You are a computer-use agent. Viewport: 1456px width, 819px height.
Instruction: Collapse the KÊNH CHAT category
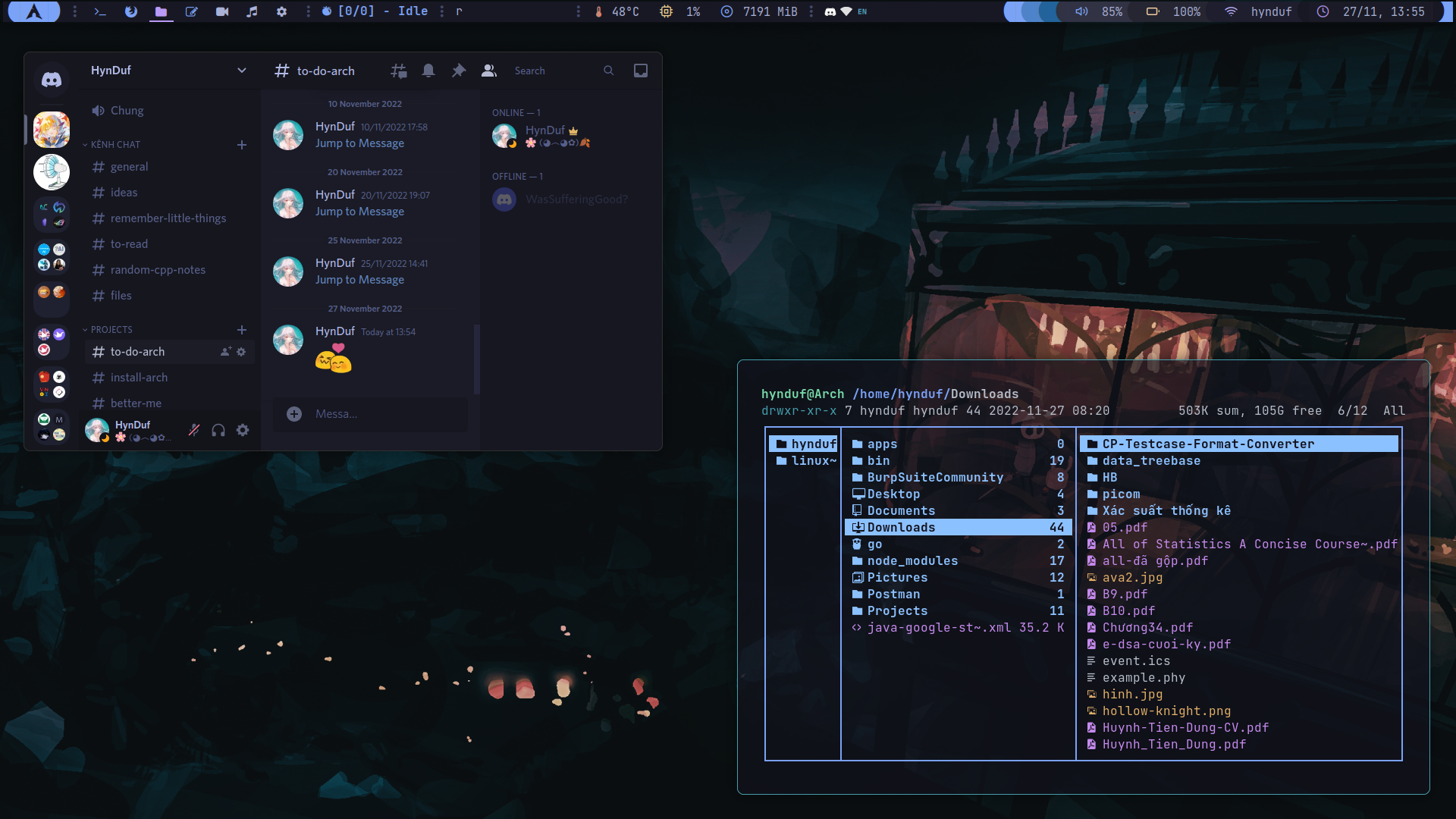click(115, 144)
